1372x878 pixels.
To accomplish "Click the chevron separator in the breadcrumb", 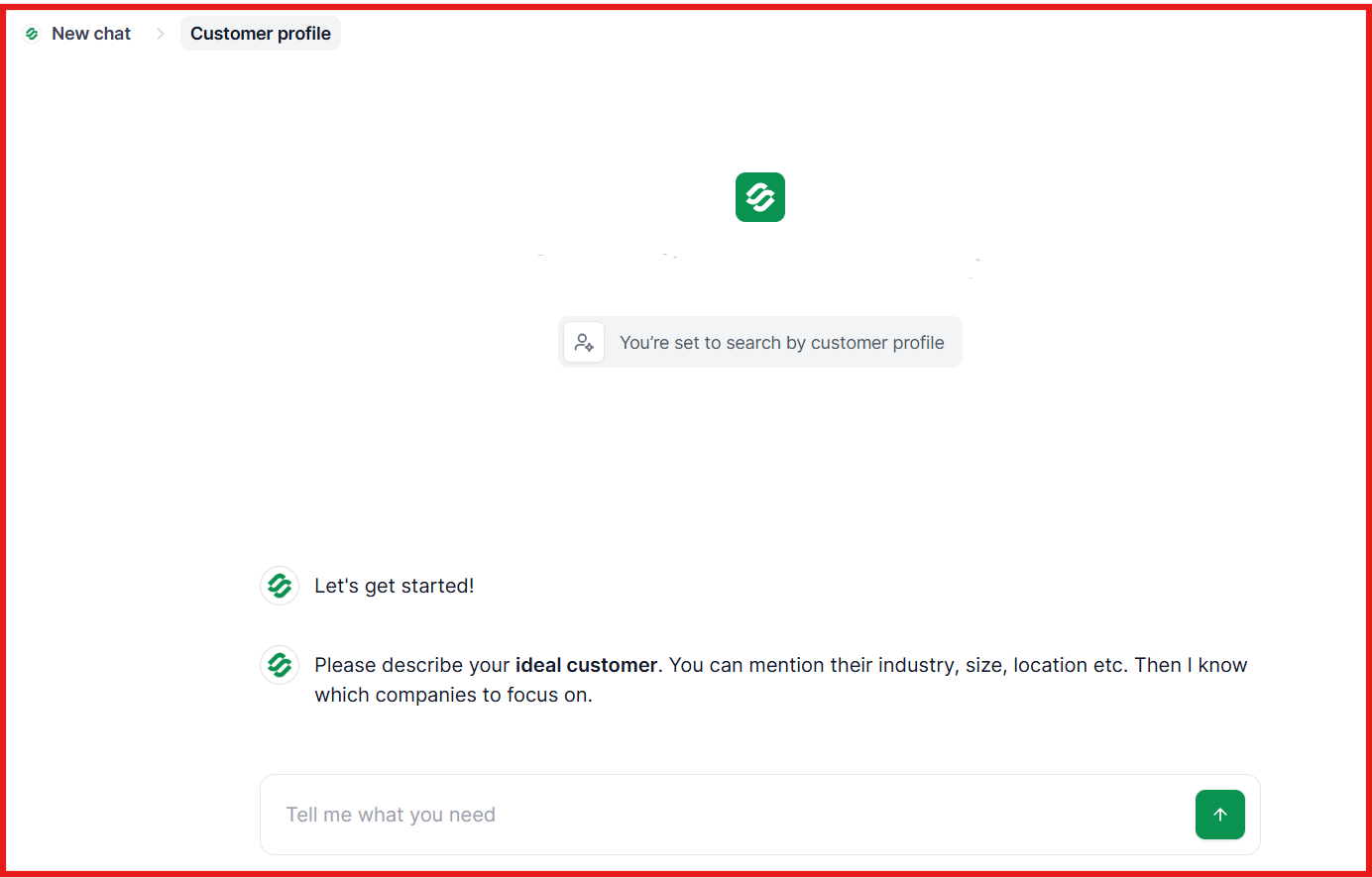I will tap(160, 33).
